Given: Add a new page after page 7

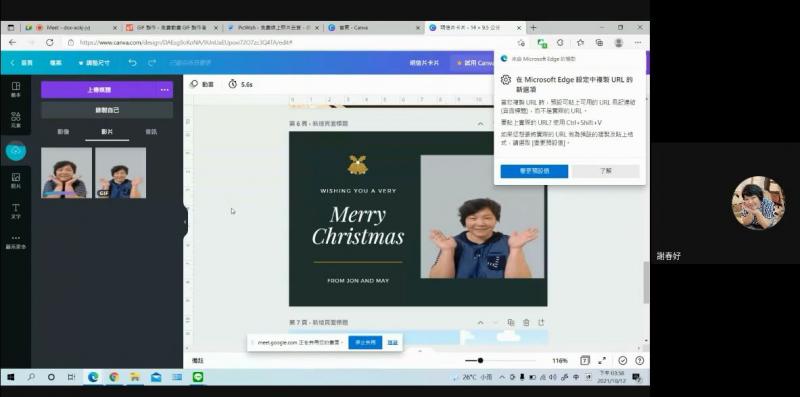Looking at the screenshot, I should (x=541, y=322).
